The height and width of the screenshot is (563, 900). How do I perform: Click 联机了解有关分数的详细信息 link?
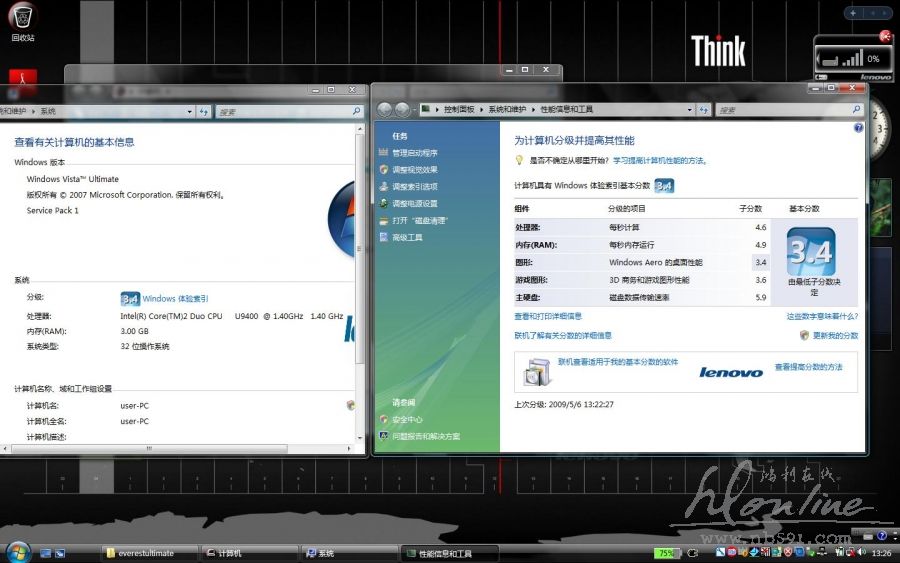click(563, 335)
